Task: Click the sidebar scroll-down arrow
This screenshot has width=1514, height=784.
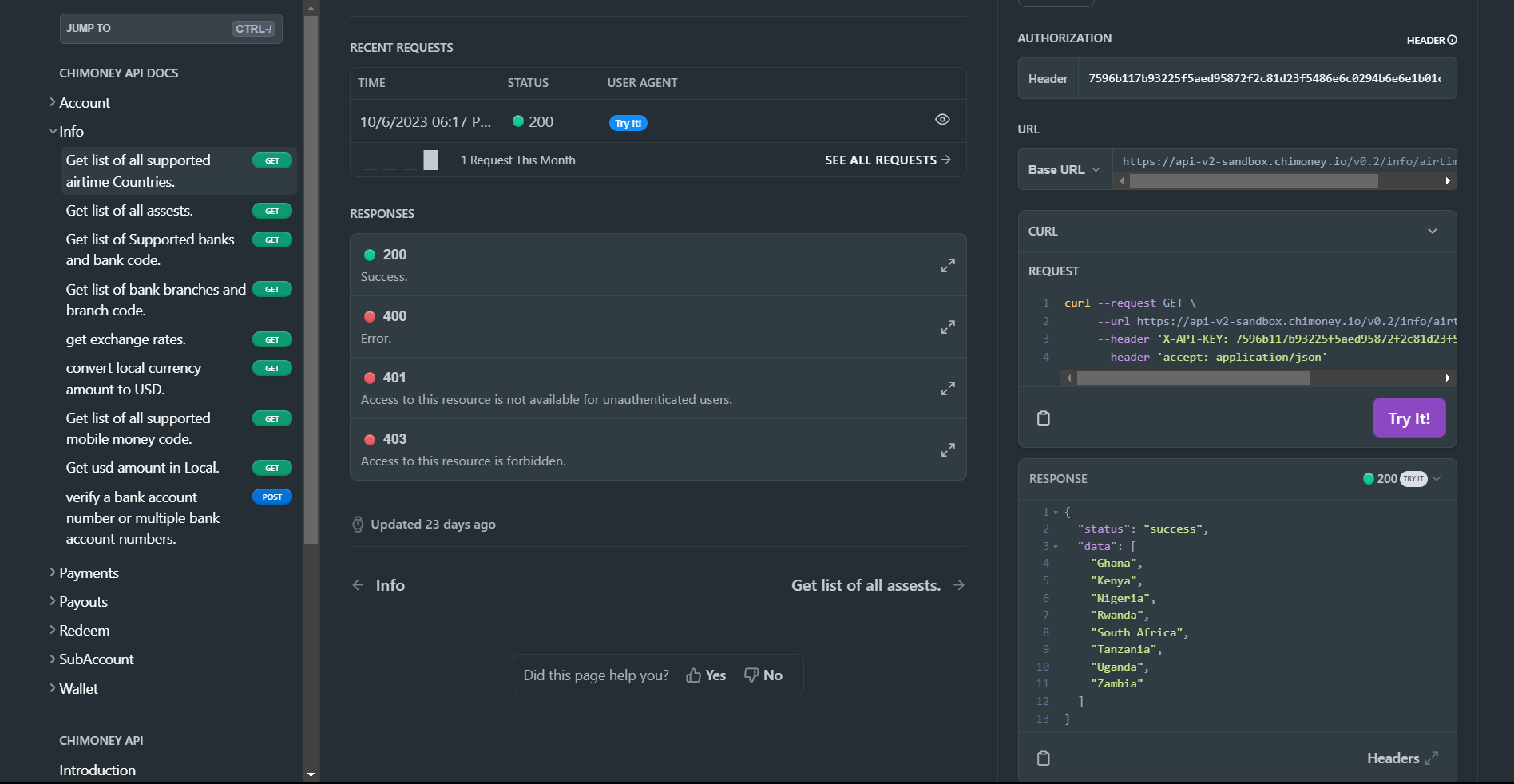Action: click(x=311, y=774)
